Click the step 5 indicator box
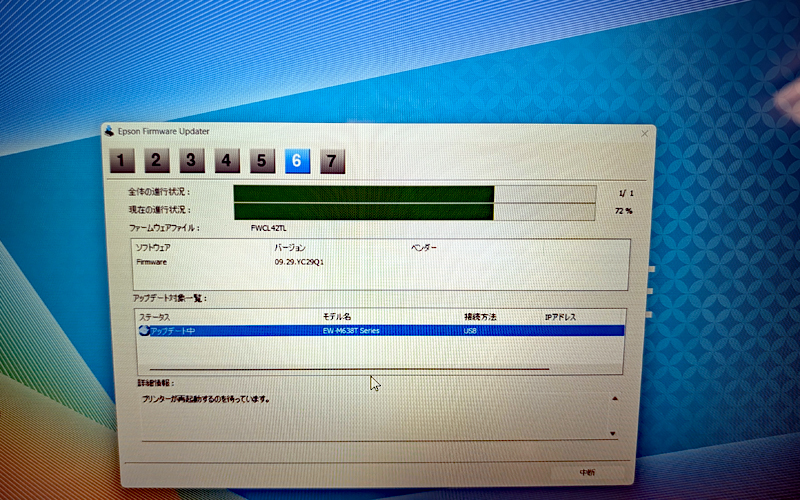The height and width of the screenshot is (500, 800). tap(262, 161)
